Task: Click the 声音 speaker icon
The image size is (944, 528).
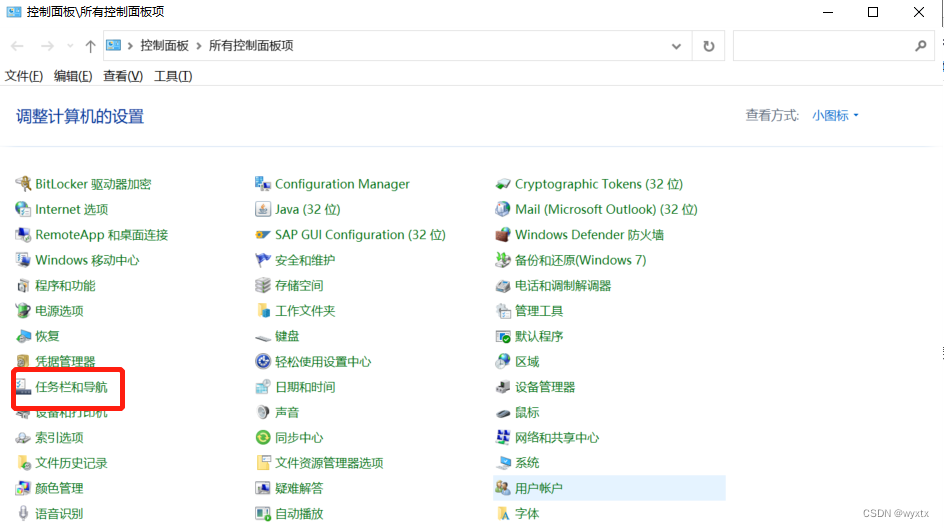Action: pos(262,412)
